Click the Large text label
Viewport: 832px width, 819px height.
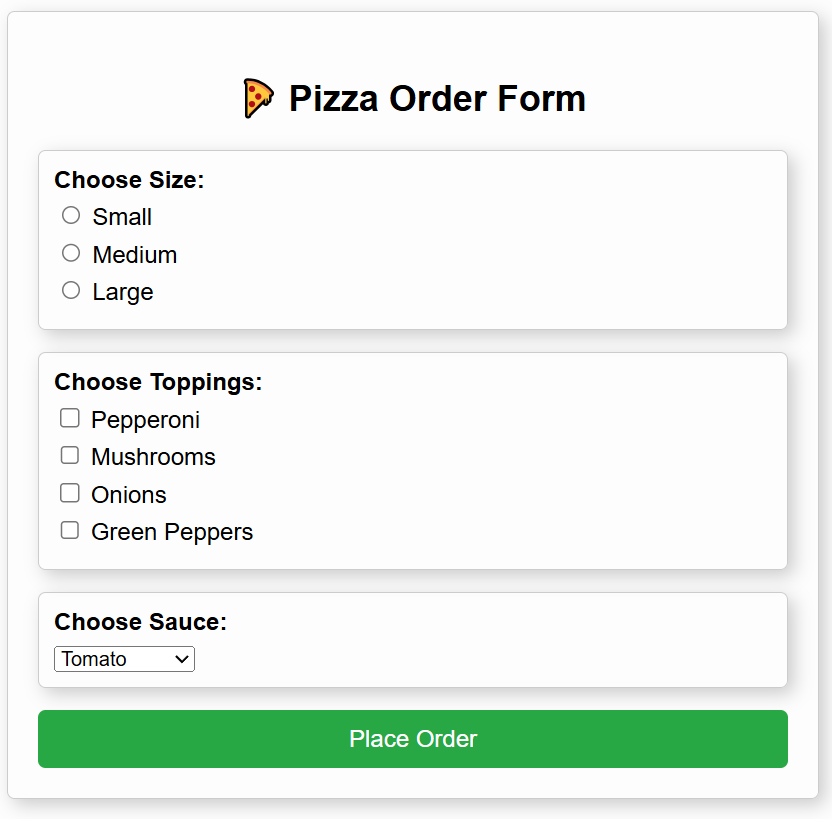tap(122, 292)
